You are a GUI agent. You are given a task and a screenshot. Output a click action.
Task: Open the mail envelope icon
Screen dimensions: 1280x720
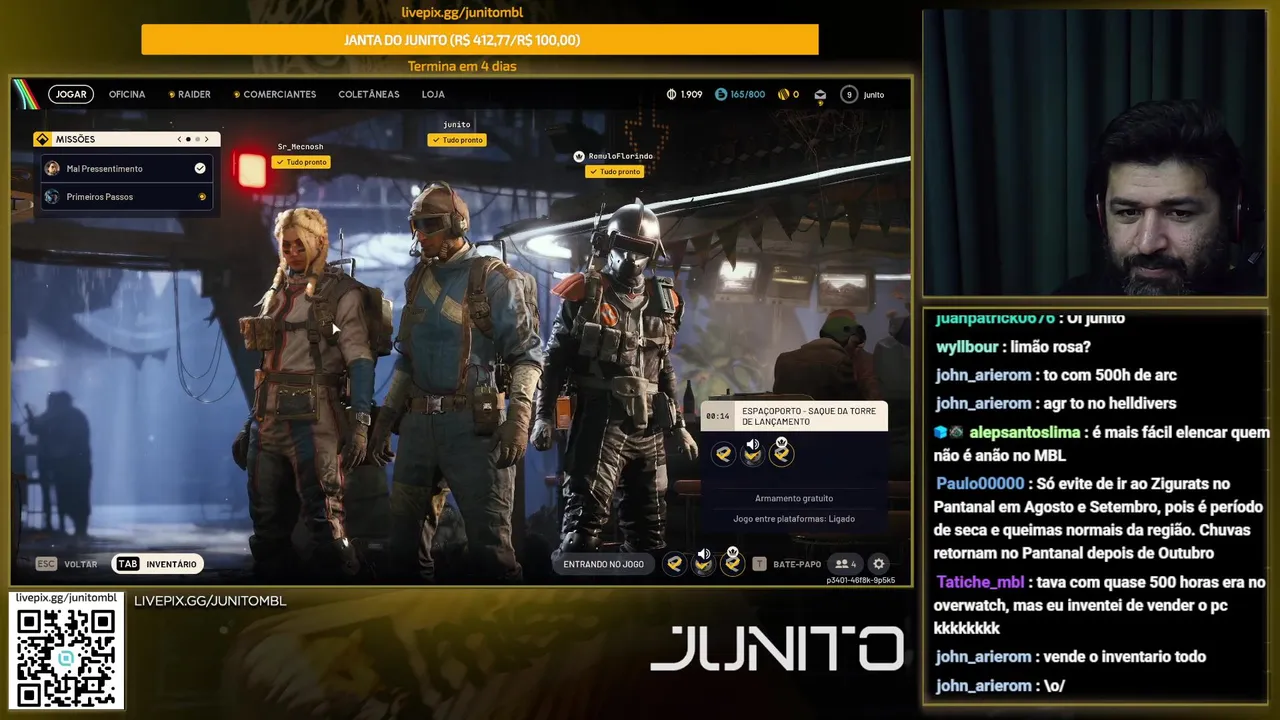click(820, 95)
